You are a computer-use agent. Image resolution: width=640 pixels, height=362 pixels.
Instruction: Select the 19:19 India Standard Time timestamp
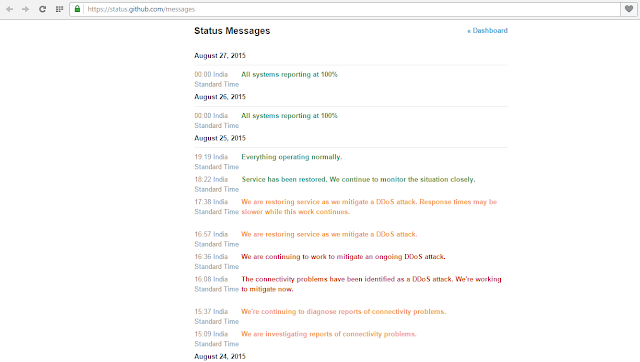point(216,162)
